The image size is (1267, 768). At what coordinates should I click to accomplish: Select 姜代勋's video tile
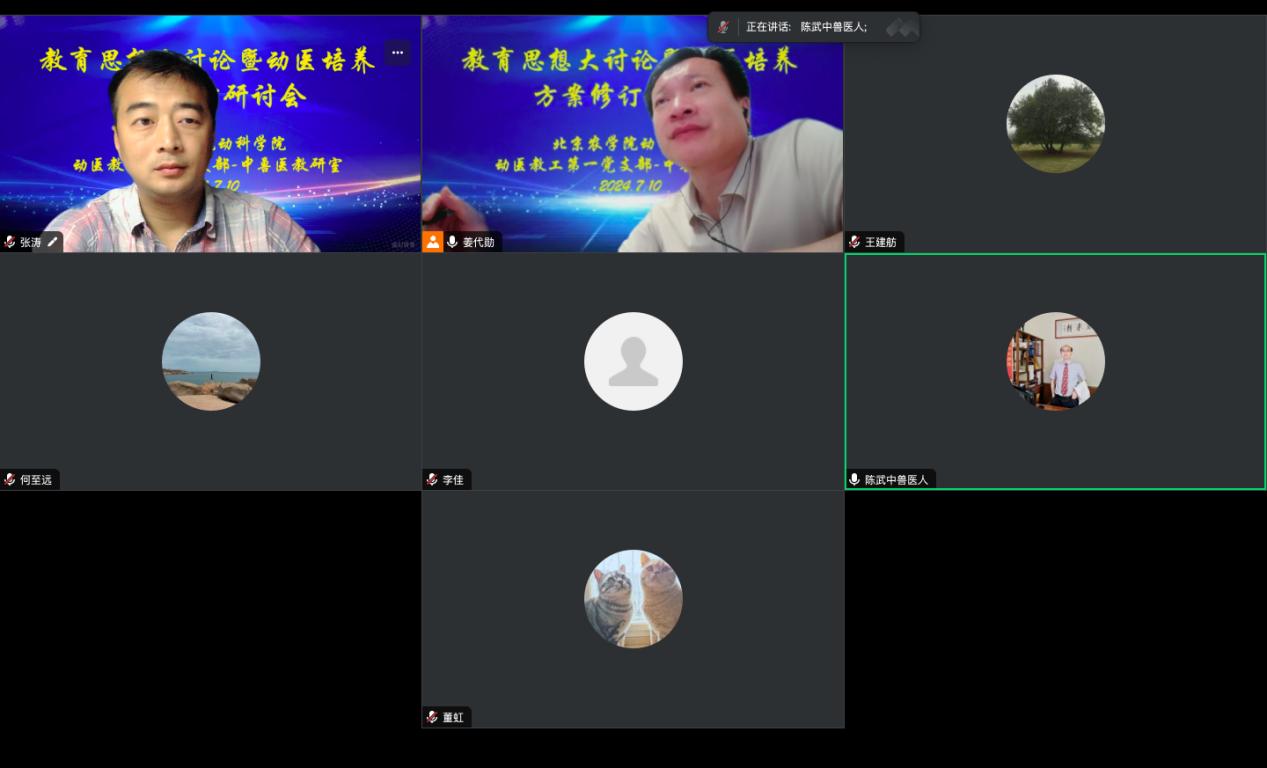tap(632, 133)
